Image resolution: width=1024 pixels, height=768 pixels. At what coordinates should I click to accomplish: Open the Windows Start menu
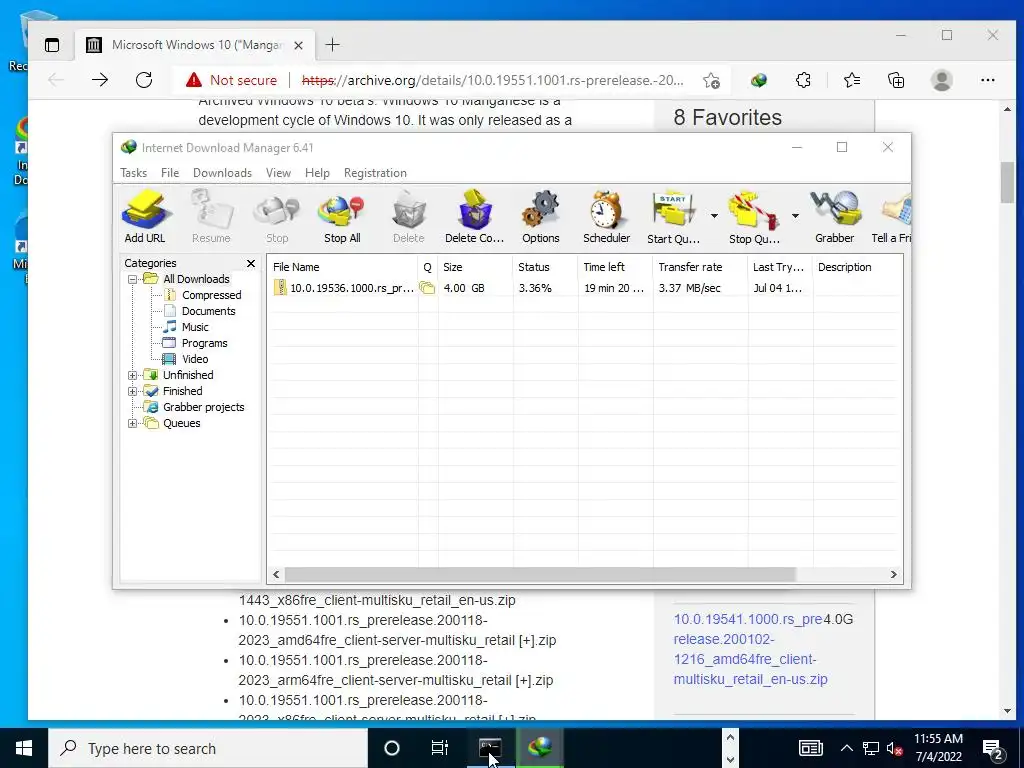(24, 748)
